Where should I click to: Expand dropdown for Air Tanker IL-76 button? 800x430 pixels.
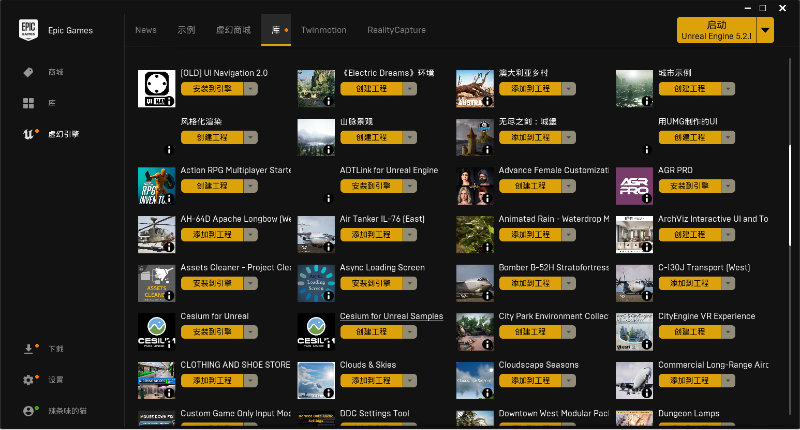click(410, 235)
